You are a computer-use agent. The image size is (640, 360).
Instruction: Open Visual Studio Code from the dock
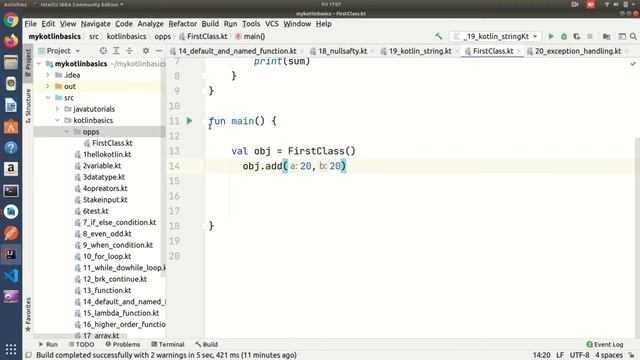11,276
